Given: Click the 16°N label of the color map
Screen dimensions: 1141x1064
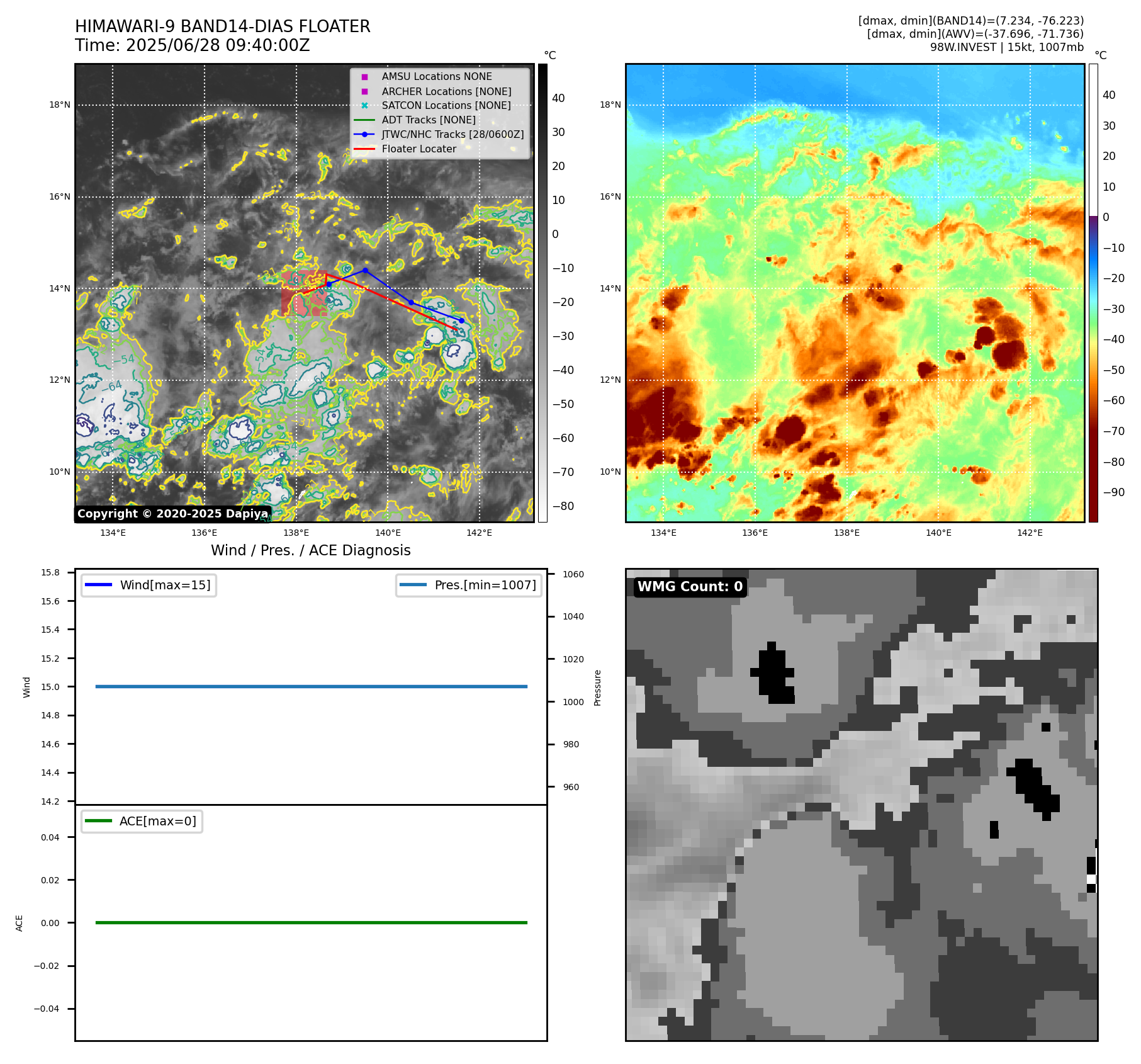Looking at the screenshot, I should click(610, 197).
